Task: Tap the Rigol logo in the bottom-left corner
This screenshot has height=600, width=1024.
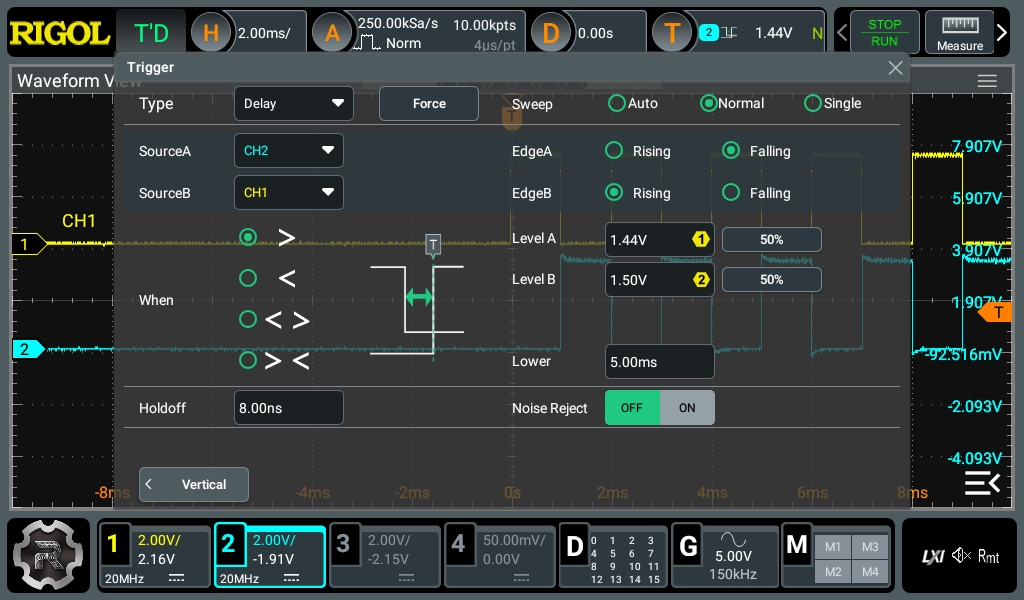Action: click(47, 557)
